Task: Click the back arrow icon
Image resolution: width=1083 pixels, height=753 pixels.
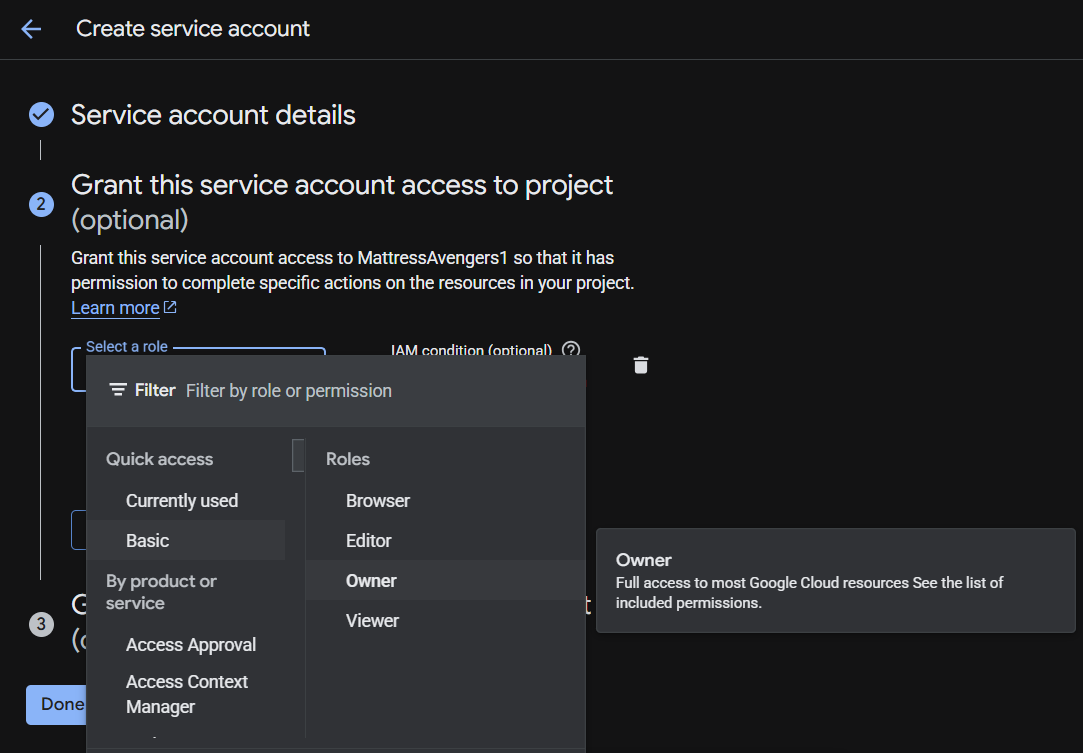Action: pos(31,29)
